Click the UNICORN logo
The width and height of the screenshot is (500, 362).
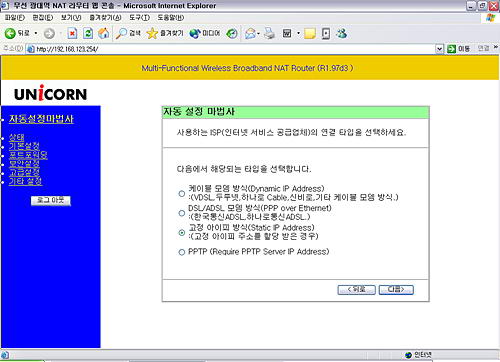(x=50, y=93)
